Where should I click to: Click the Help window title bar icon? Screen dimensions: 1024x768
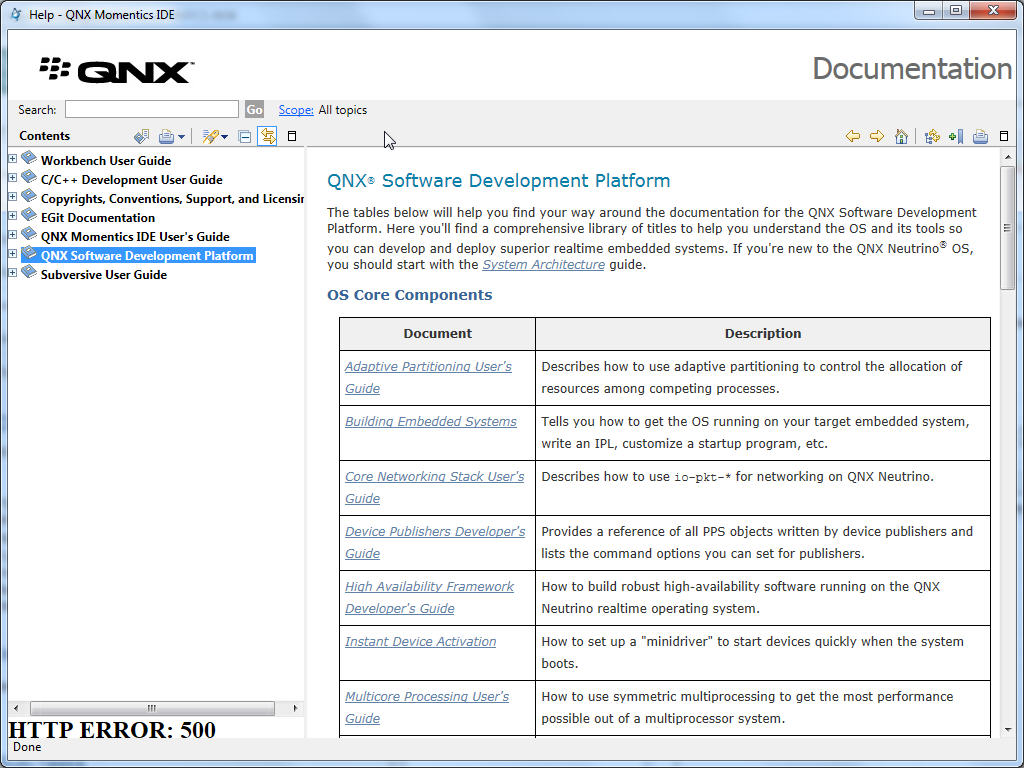(16, 14)
